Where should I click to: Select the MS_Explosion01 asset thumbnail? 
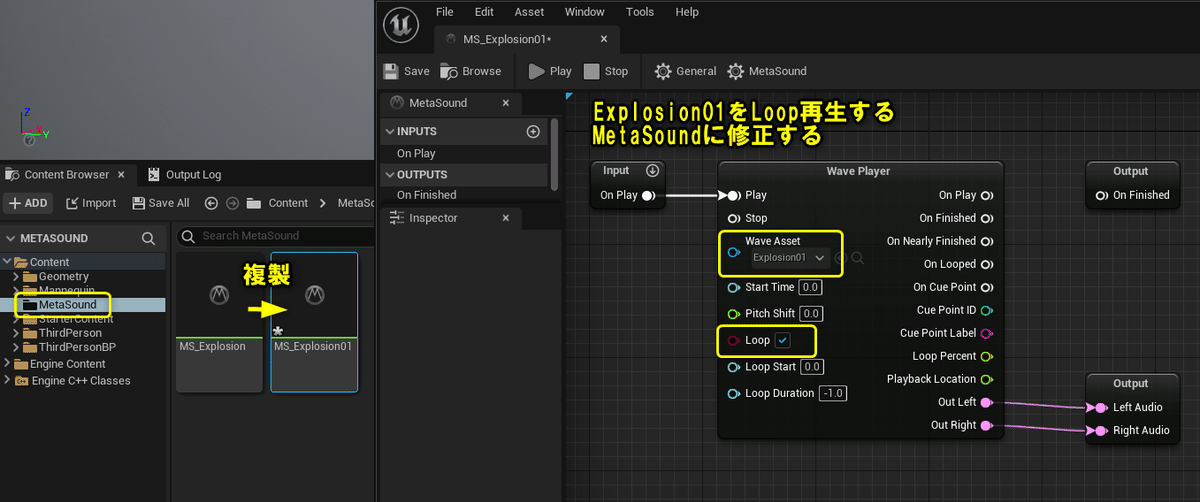[314, 322]
